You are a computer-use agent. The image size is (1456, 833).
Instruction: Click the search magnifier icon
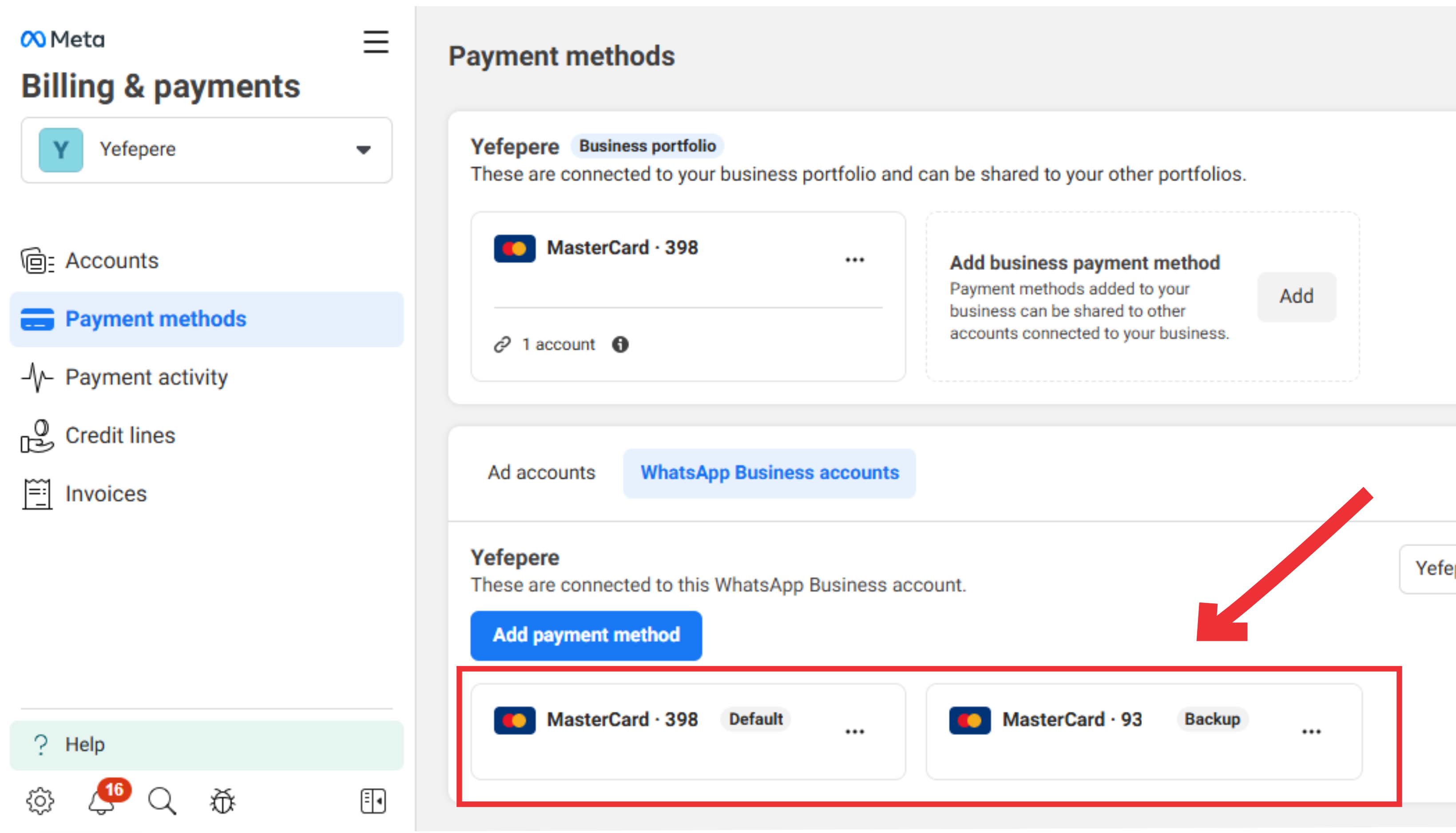pyautogui.click(x=162, y=801)
